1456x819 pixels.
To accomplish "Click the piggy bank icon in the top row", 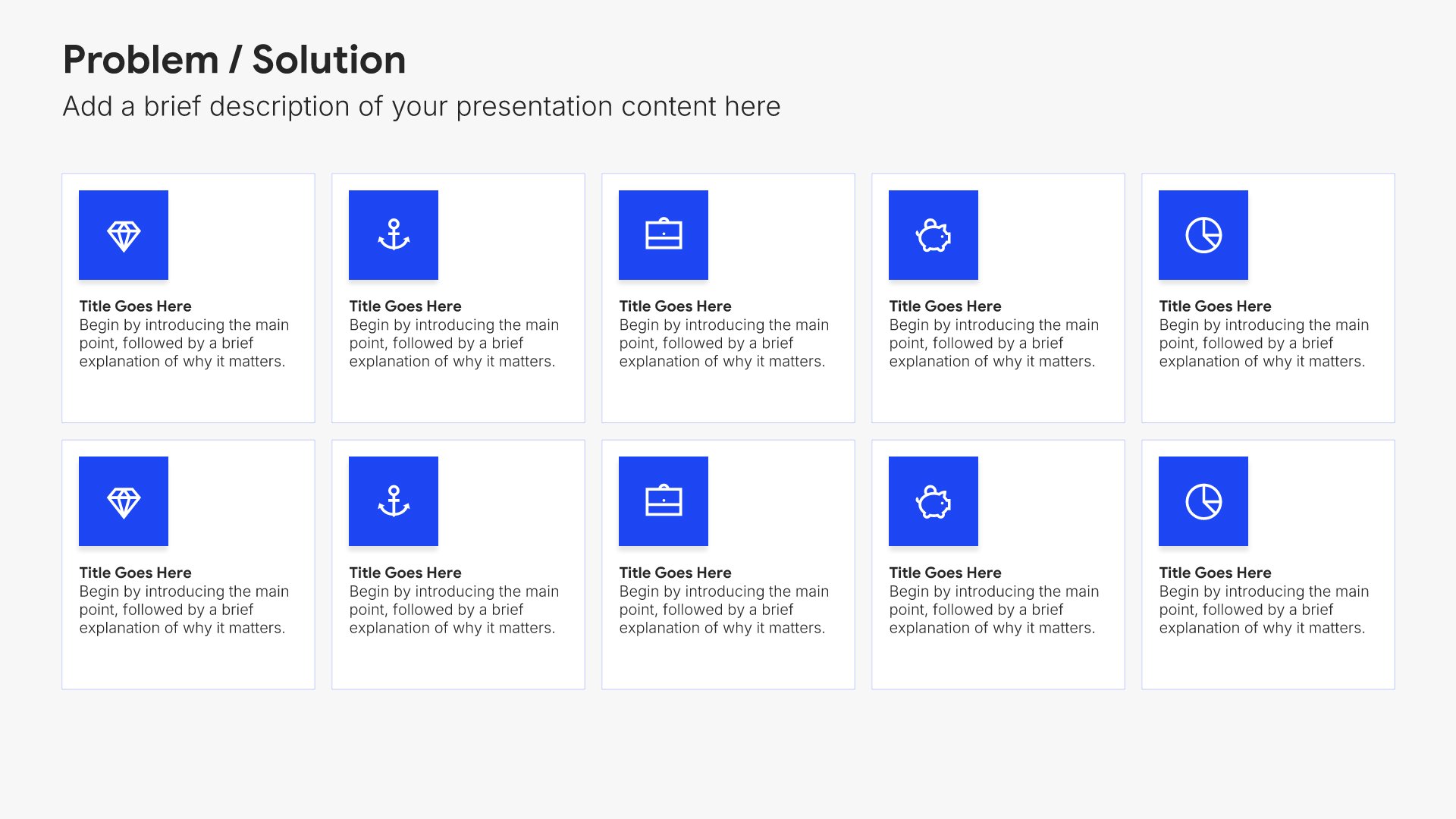I will (x=934, y=235).
